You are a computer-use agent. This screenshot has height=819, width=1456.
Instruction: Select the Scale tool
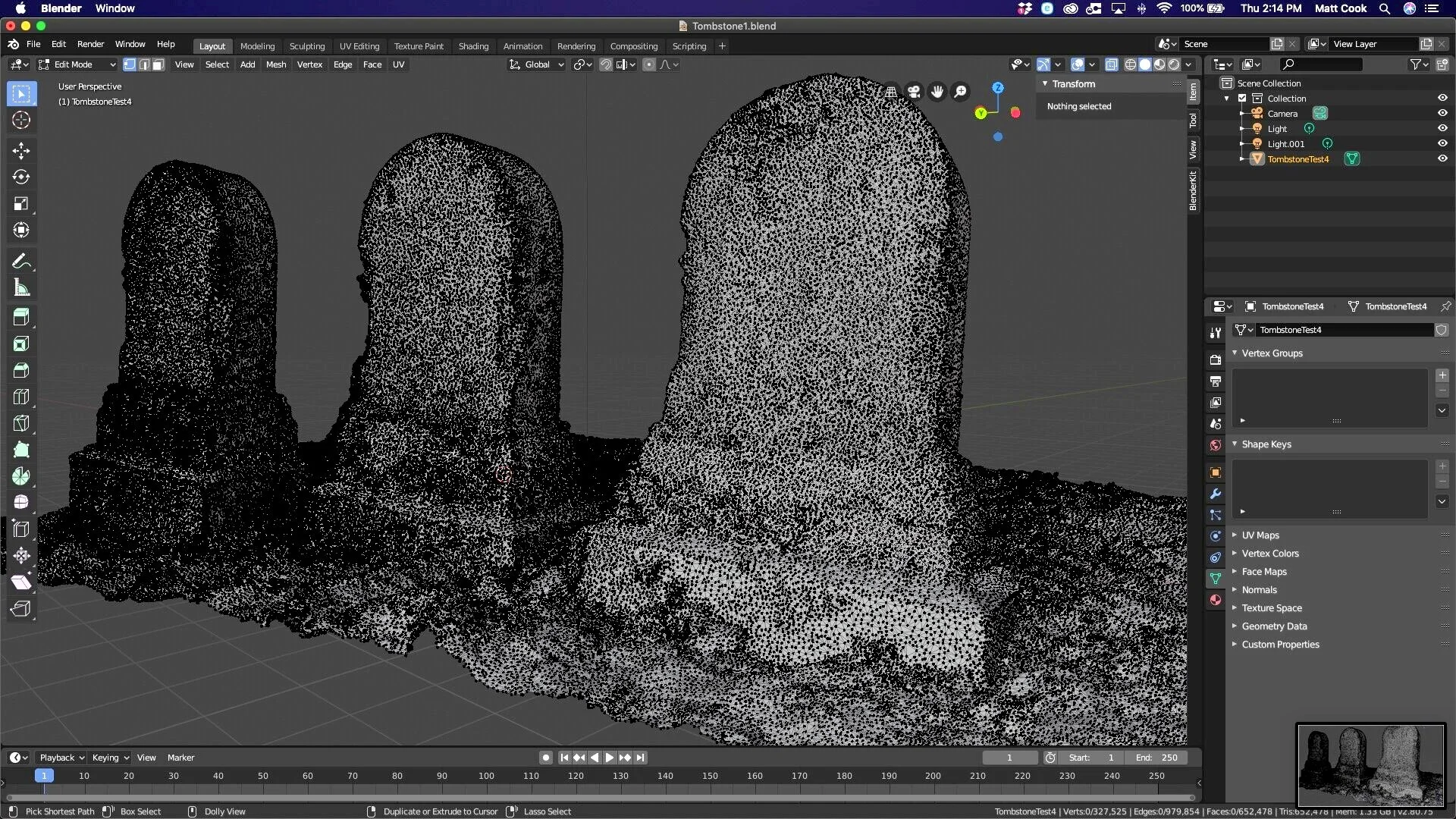(21, 203)
